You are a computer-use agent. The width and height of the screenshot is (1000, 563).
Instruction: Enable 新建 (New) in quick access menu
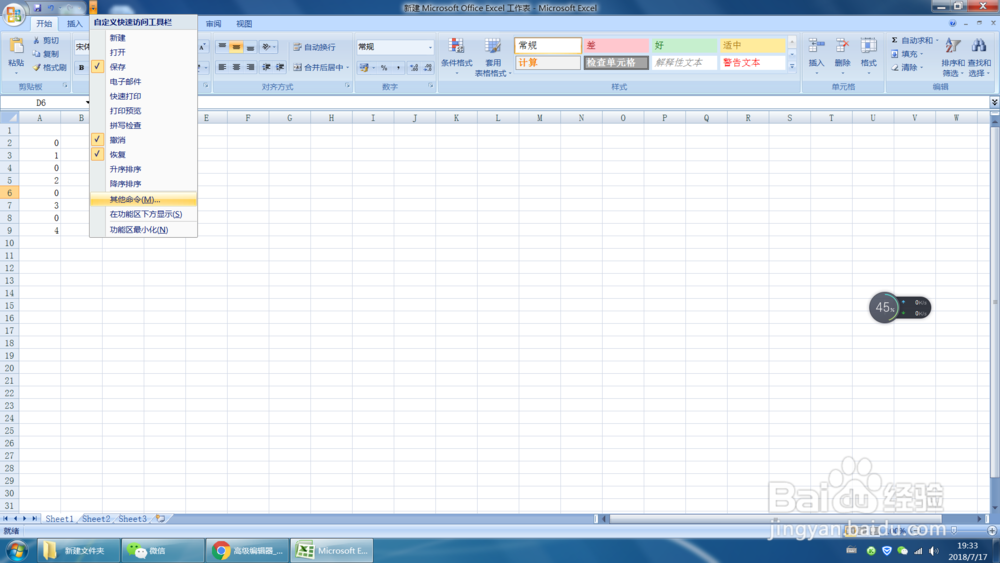click(x=143, y=38)
